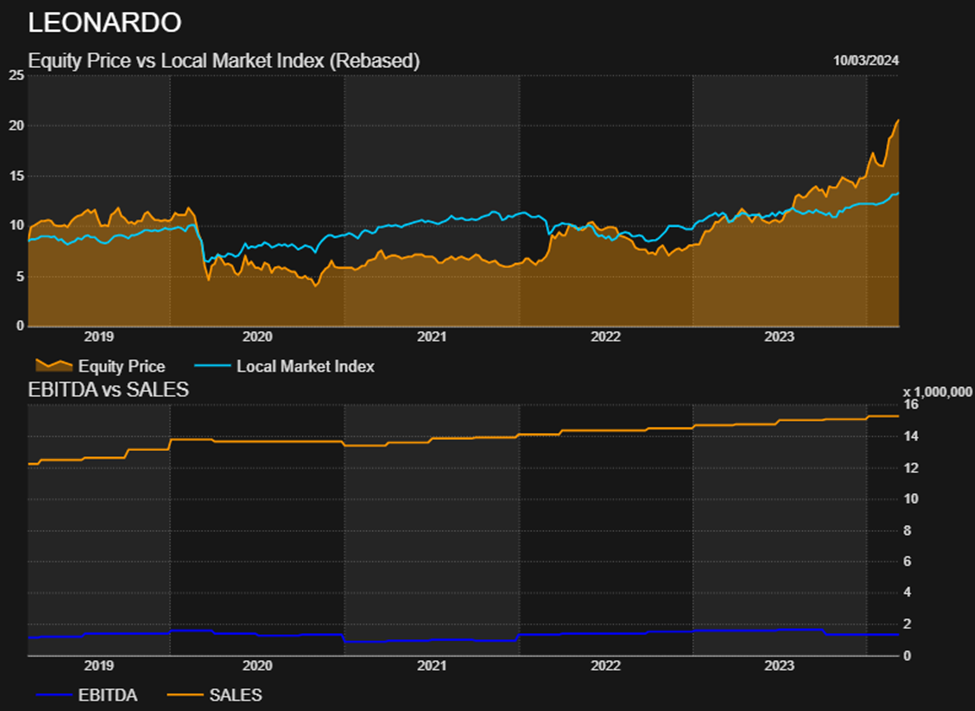Viewport: 975px width, 711px height.
Task: Click the 2020 label on the top chart axis
Action: point(257,337)
